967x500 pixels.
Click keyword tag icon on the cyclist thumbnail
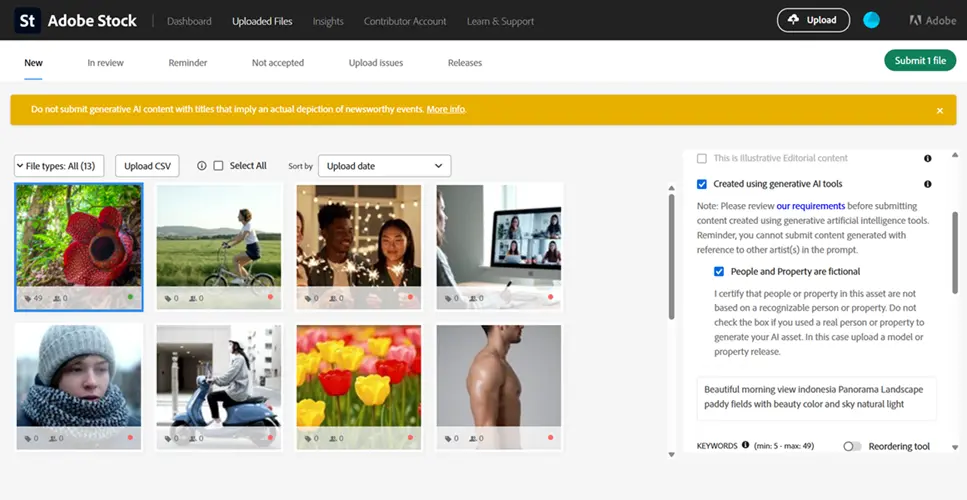pyautogui.click(x=168, y=298)
